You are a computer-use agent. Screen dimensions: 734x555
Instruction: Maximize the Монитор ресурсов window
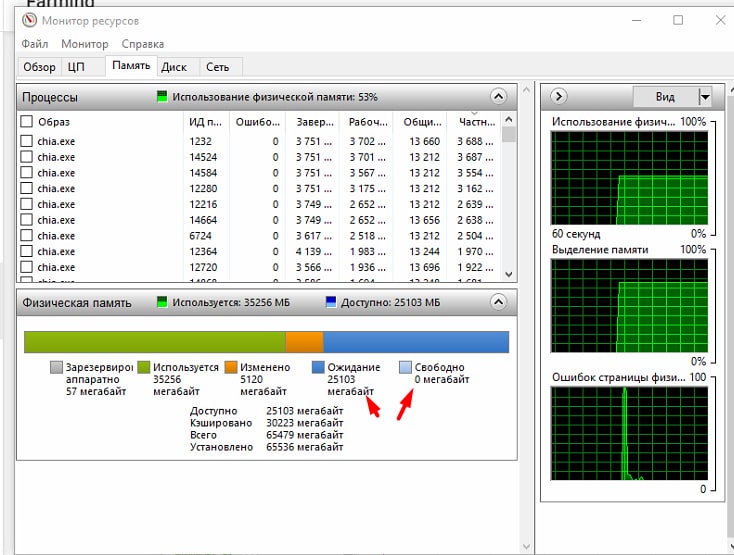tap(678, 20)
